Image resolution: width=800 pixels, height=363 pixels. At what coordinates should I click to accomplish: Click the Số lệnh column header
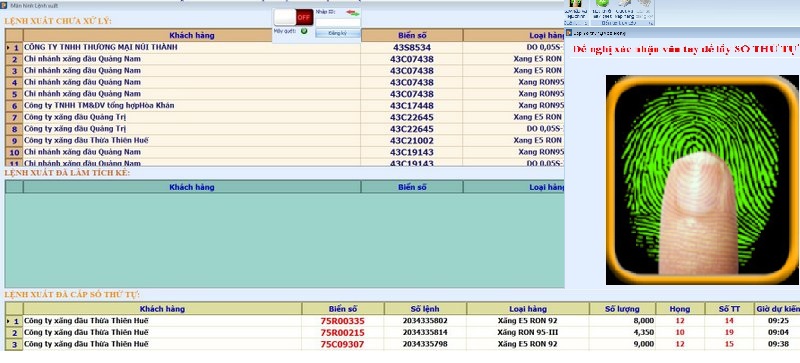(425, 308)
